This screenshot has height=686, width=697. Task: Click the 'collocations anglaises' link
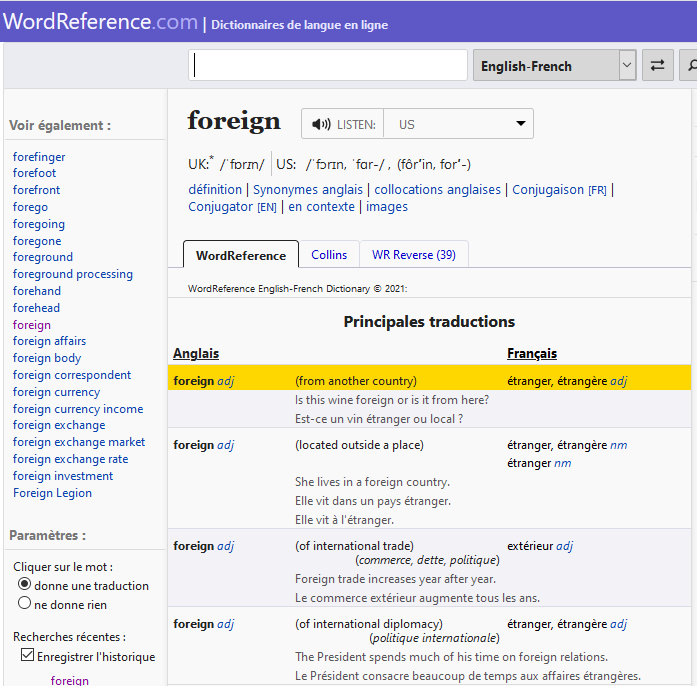437,189
